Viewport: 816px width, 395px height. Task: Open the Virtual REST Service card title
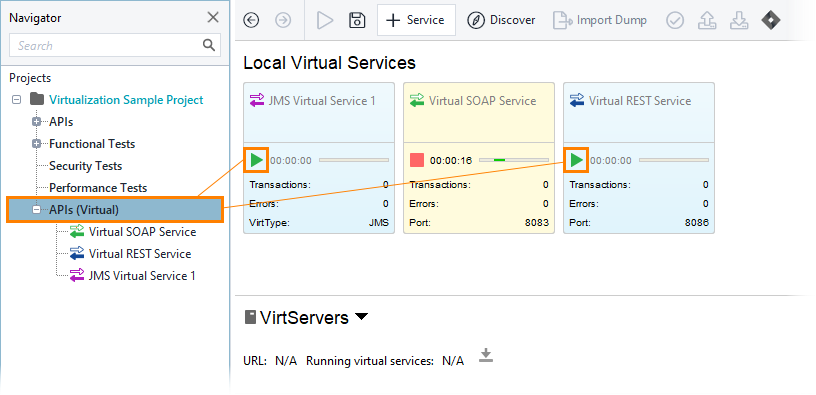tap(640, 100)
